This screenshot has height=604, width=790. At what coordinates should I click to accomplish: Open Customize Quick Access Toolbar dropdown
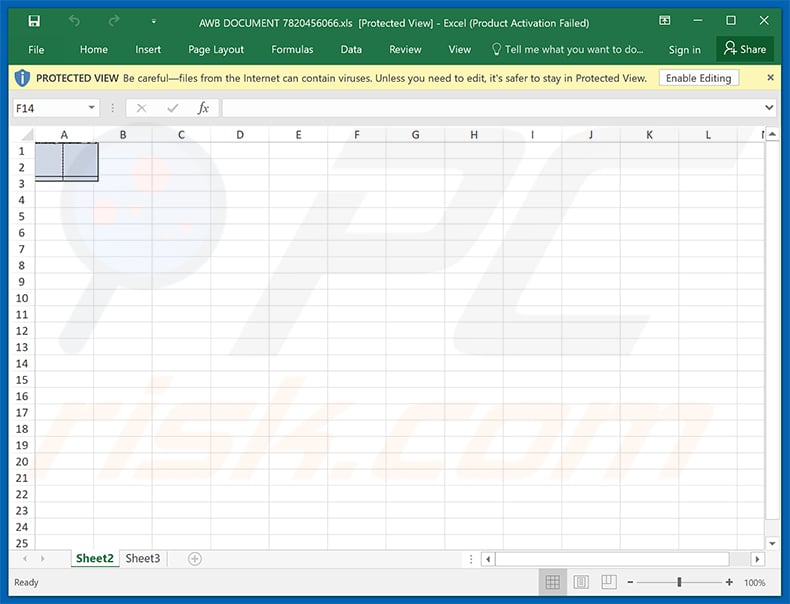click(x=154, y=21)
